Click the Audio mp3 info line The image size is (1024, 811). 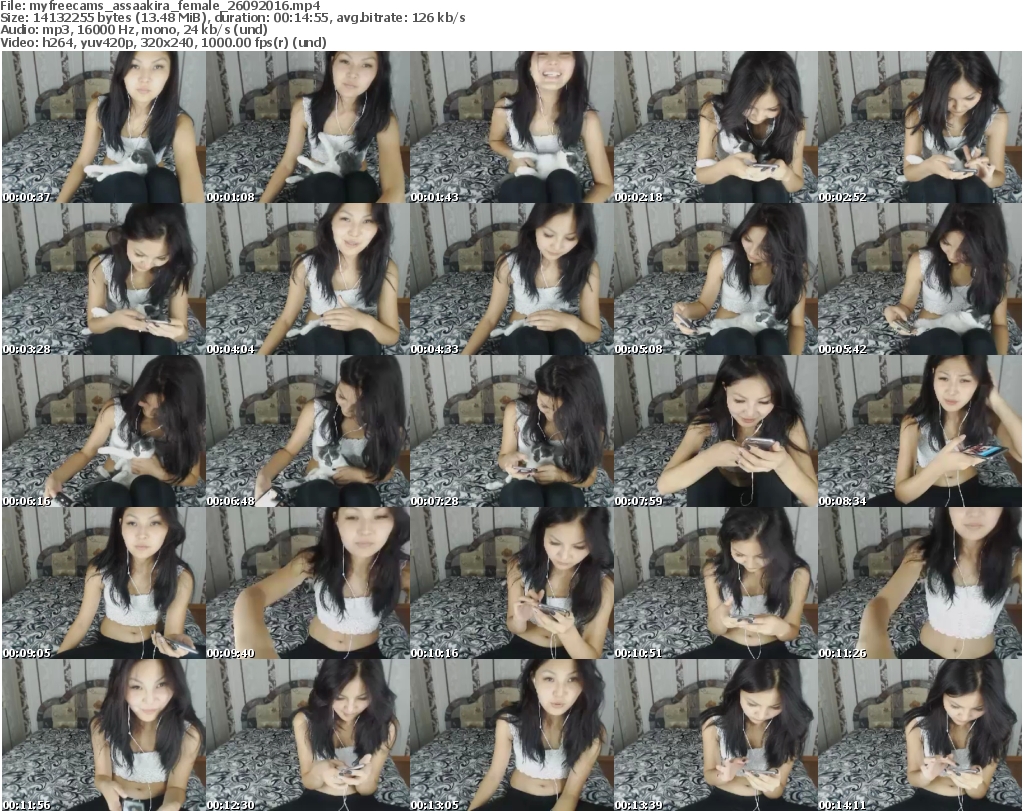point(133,30)
